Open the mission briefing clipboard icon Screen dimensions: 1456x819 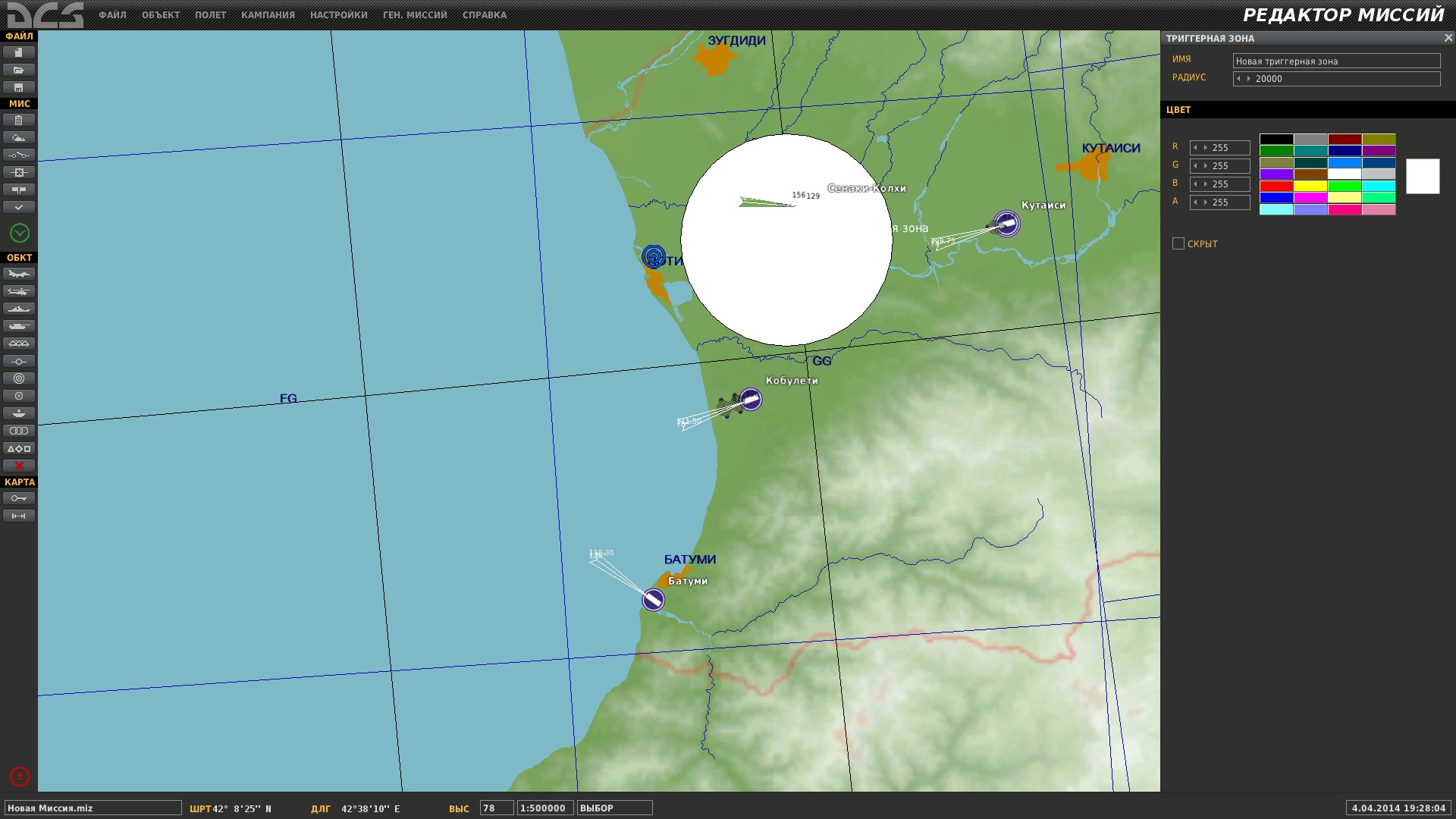coord(19,120)
